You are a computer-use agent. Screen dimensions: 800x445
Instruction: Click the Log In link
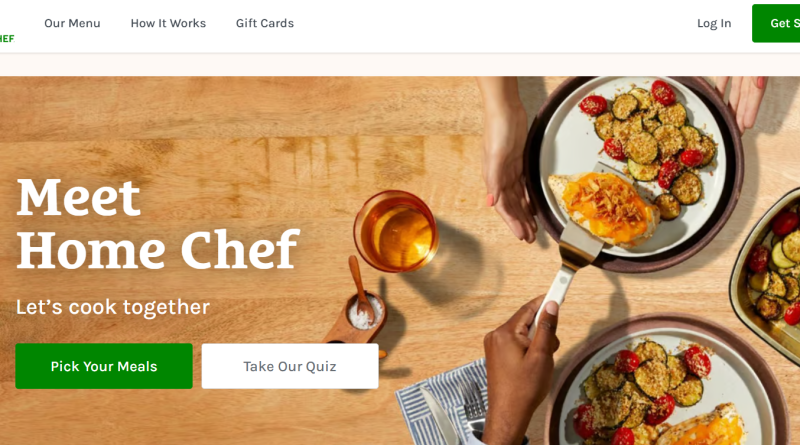coord(714,23)
